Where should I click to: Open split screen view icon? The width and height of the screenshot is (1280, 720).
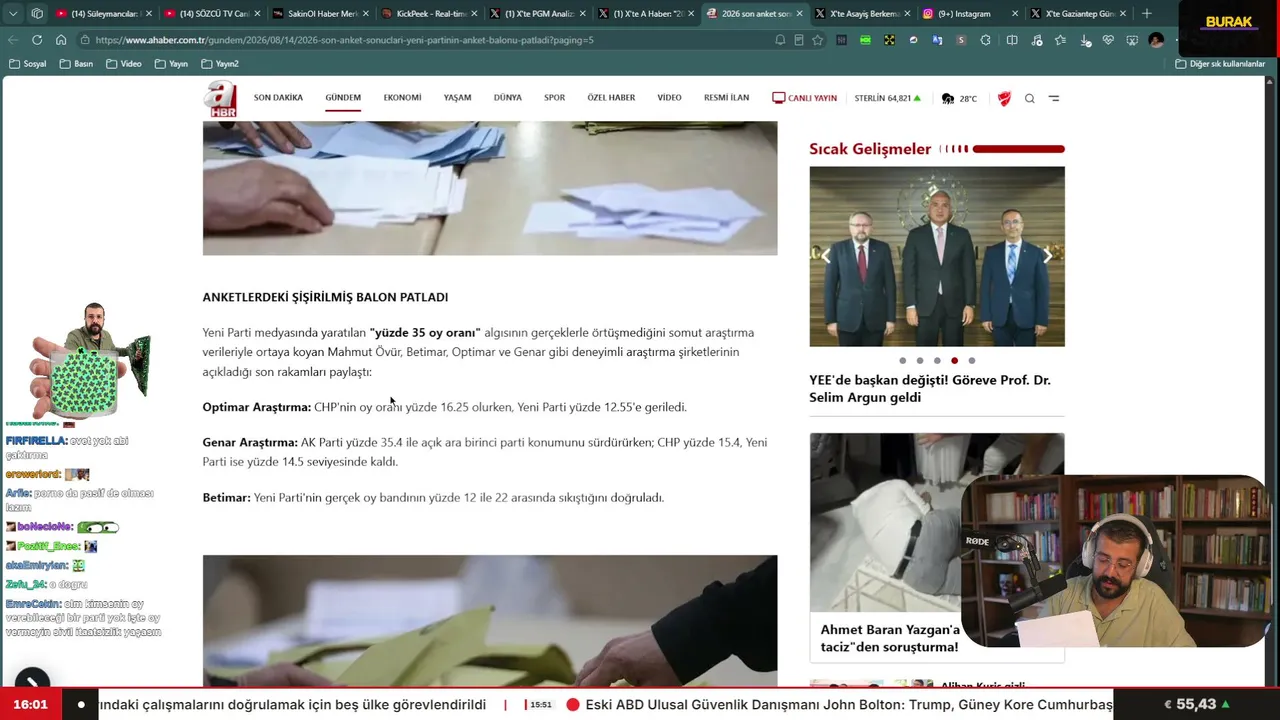(x=1012, y=40)
